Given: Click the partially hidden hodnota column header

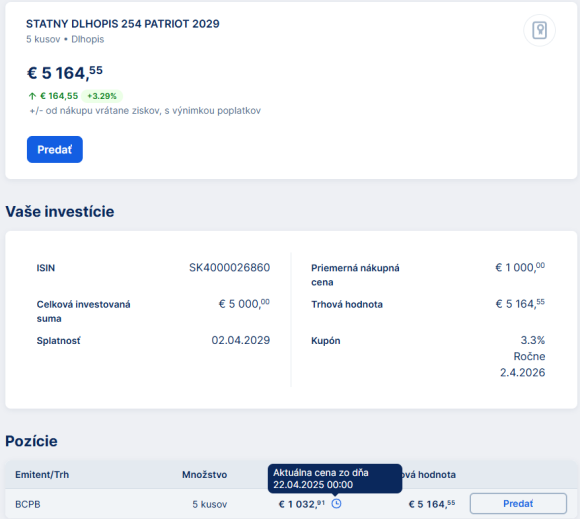Looking at the screenshot, I should coord(429,475).
